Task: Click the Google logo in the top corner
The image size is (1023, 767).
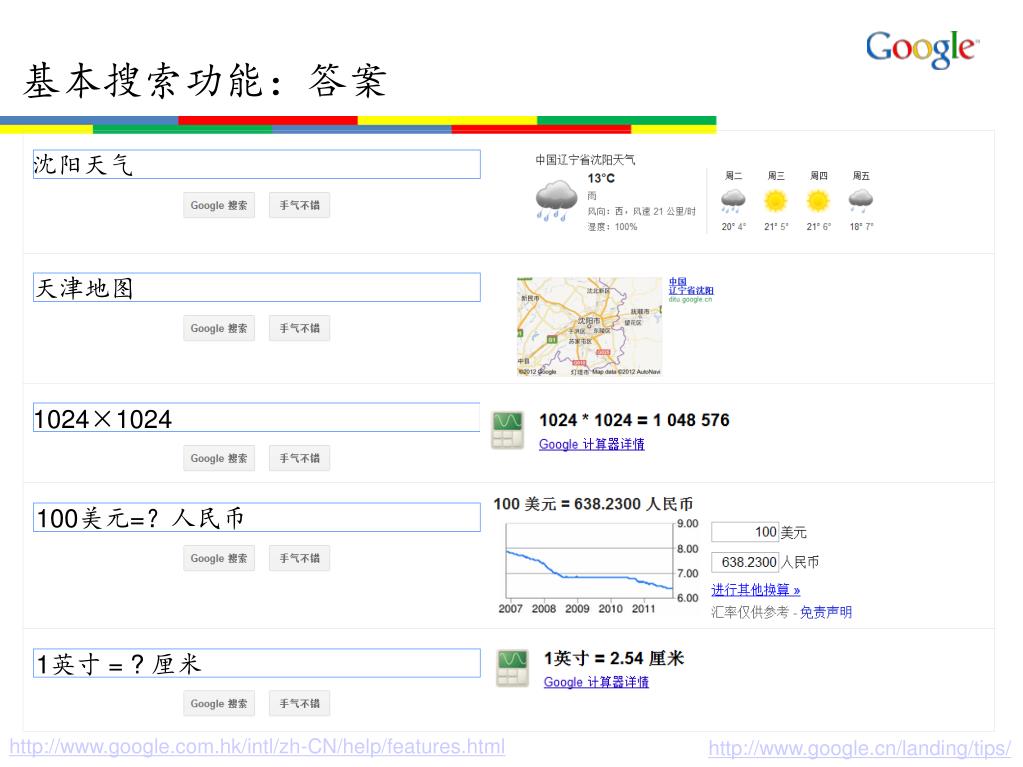Action: pos(922,49)
